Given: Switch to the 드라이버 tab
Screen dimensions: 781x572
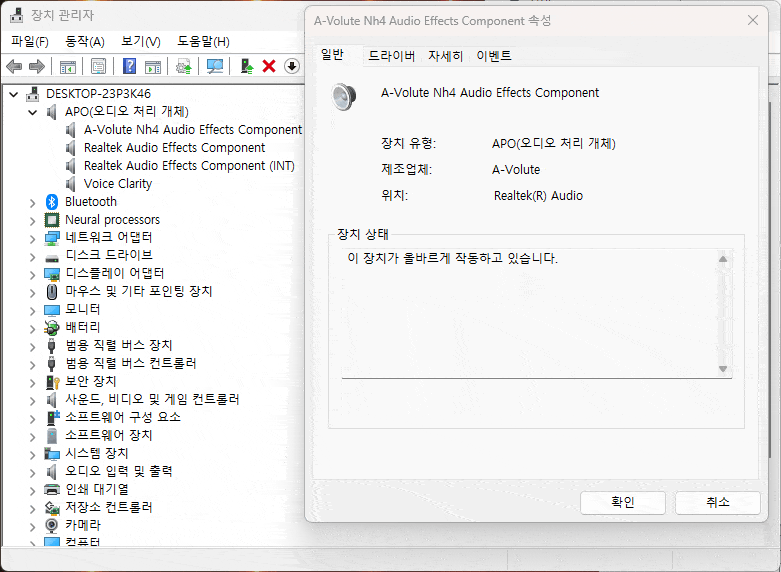Looking at the screenshot, I should [x=391, y=56].
